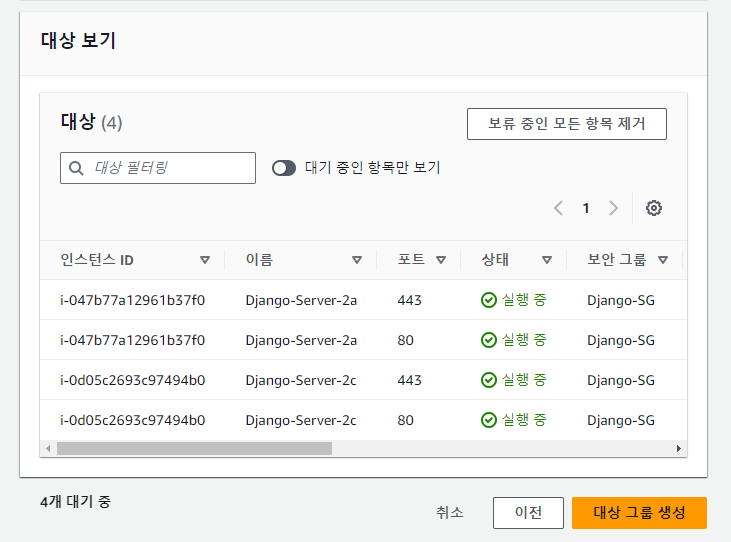Image resolution: width=731 pixels, height=542 pixels.
Task: Click status check icon for port 80 Django-Server-2a
Action: (489, 340)
